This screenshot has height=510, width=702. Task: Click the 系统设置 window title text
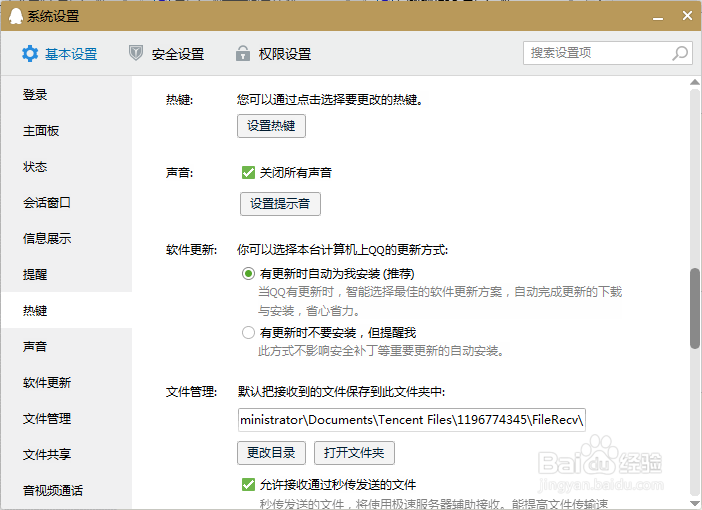[x=53, y=17]
